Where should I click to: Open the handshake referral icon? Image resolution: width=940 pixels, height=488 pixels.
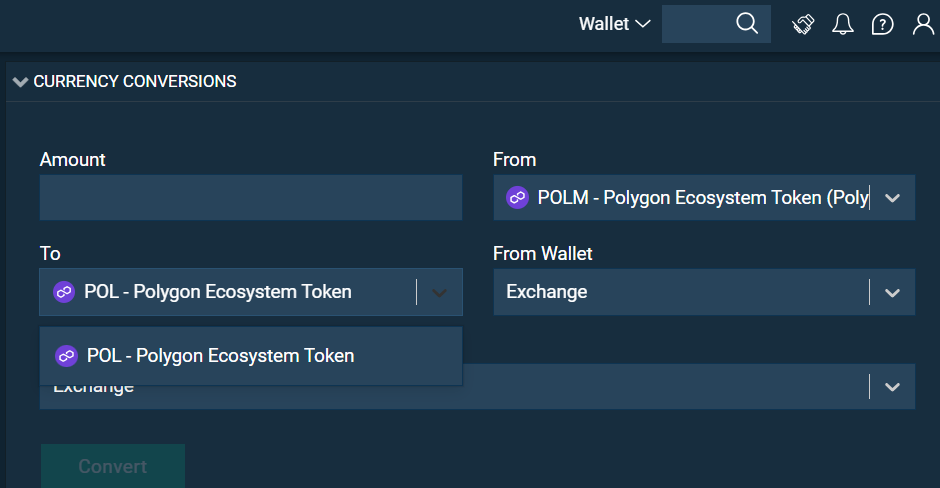click(x=803, y=25)
